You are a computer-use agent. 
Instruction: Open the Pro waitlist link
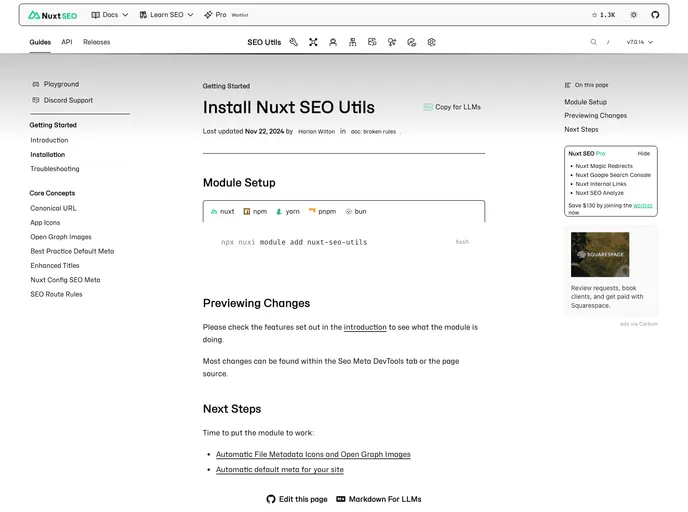pos(226,15)
